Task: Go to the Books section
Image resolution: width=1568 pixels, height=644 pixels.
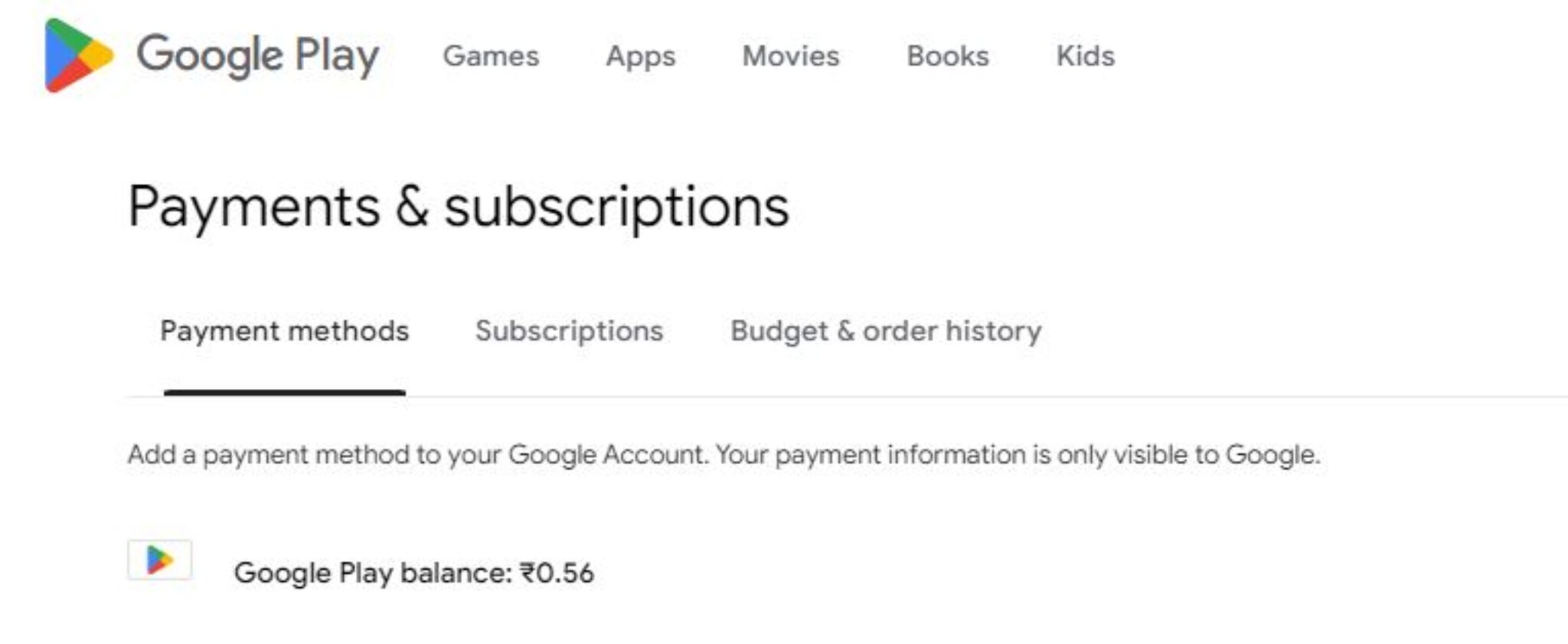Action: tap(946, 56)
